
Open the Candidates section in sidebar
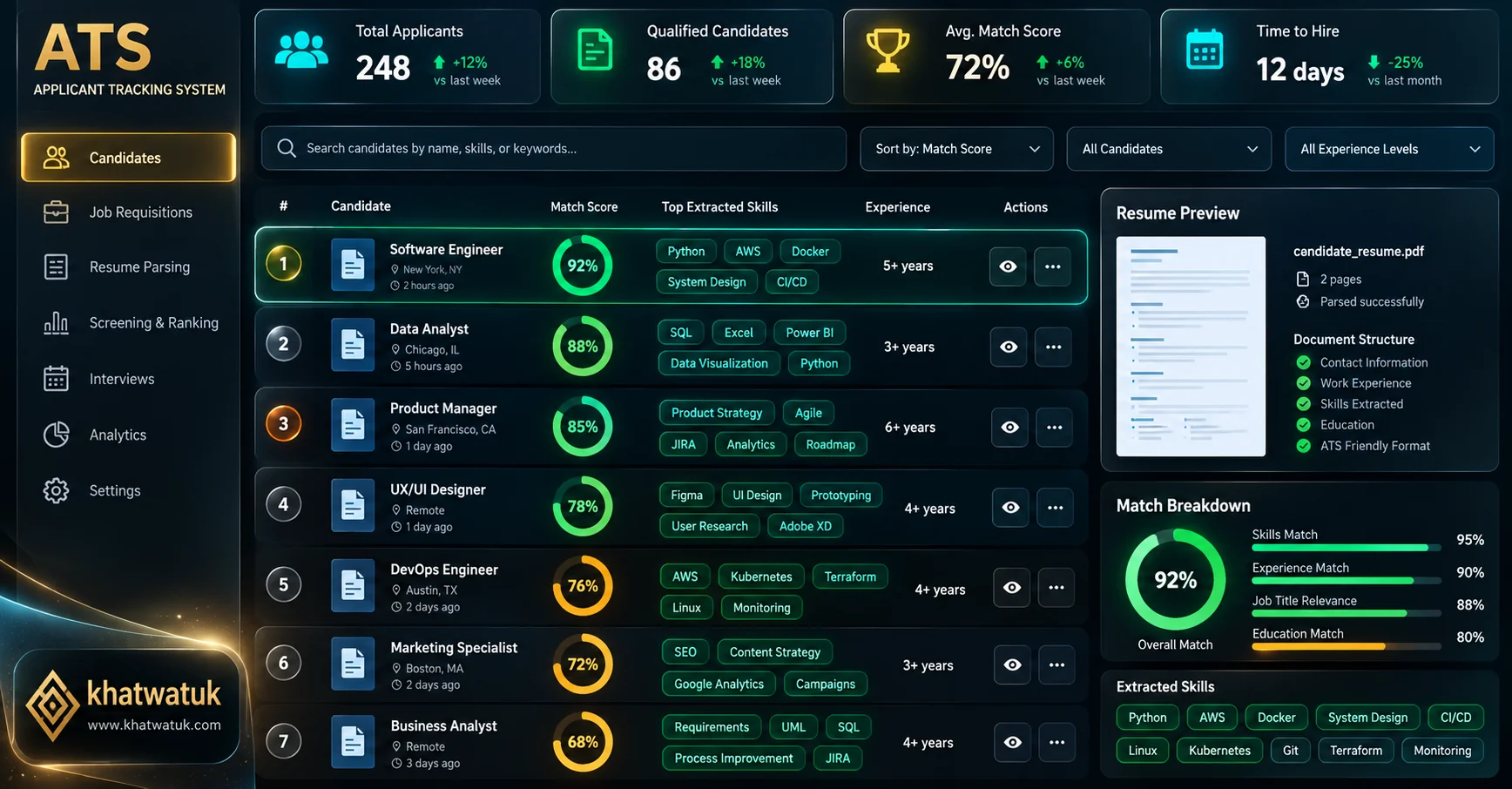tap(128, 158)
